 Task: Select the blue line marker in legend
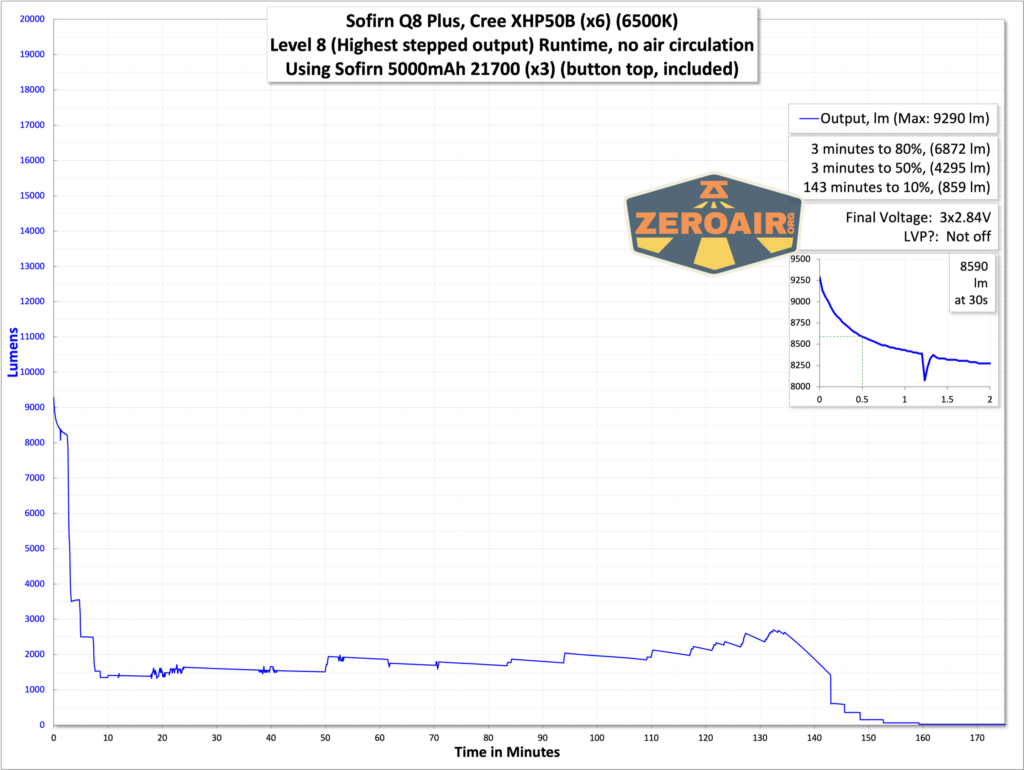810,118
